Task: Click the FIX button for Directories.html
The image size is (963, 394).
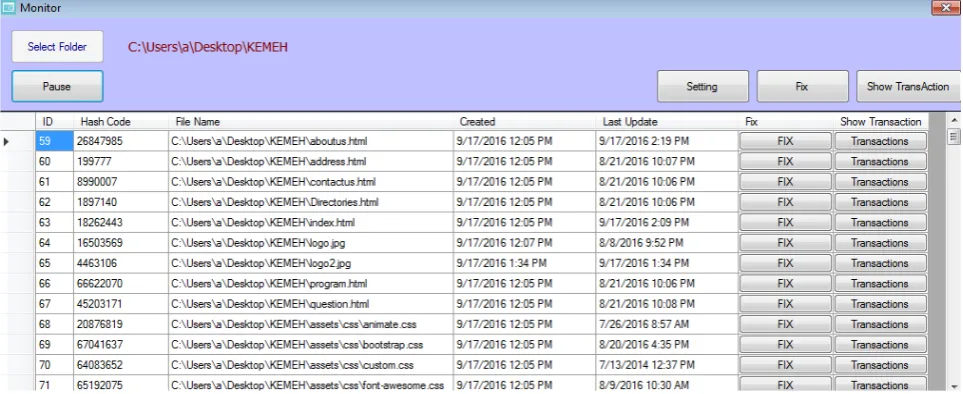Action: coord(786,202)
